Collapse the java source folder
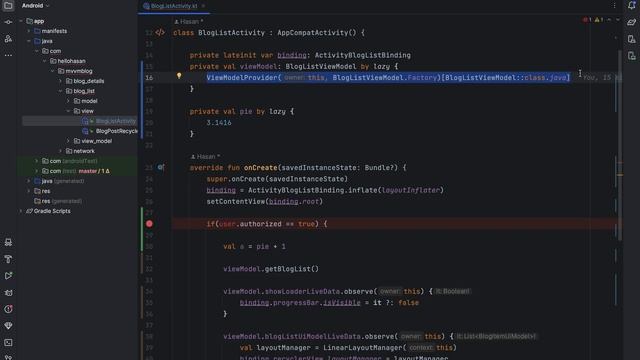 (29, 41)
